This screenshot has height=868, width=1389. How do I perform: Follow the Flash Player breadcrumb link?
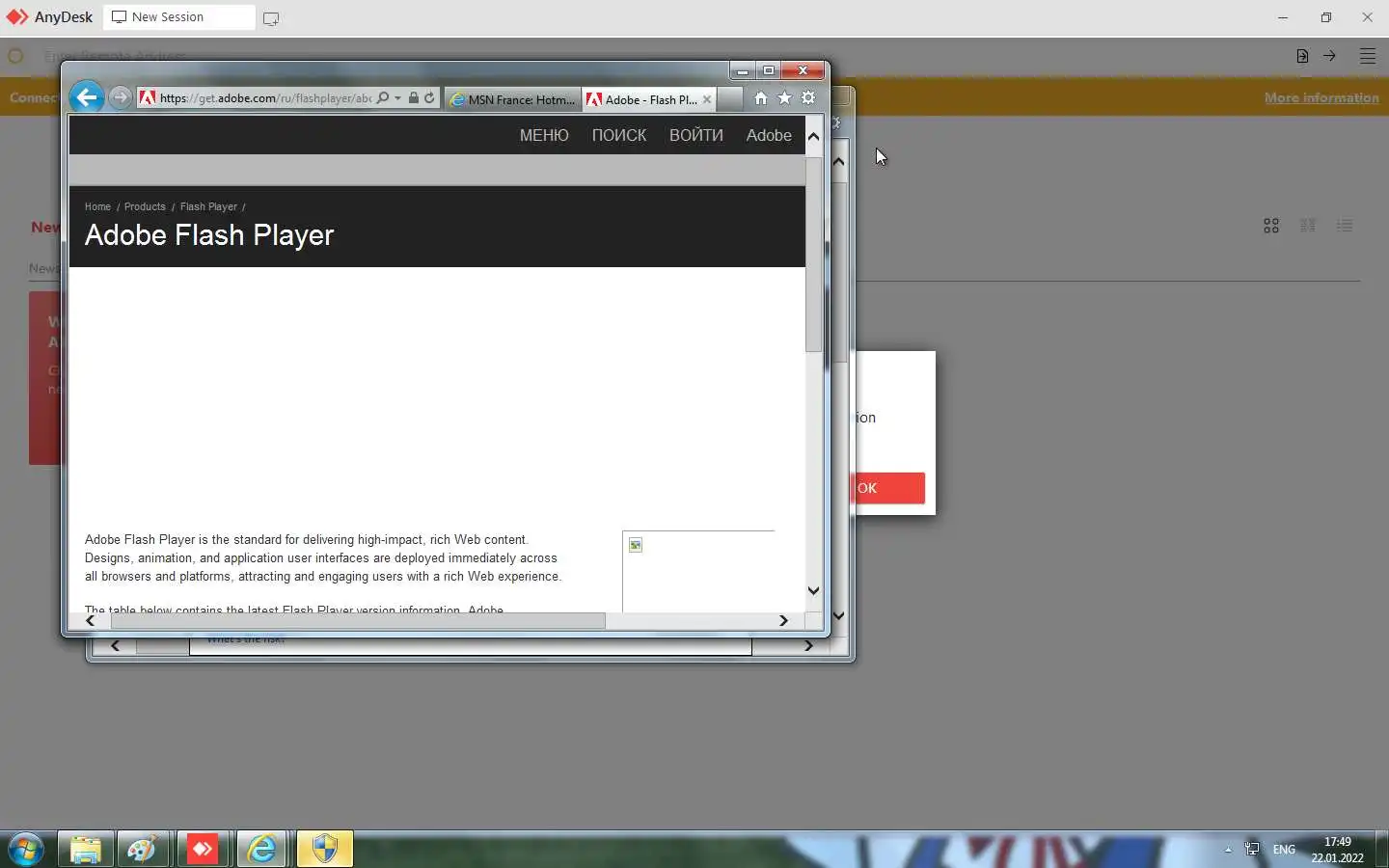click(x=208, y=206)
